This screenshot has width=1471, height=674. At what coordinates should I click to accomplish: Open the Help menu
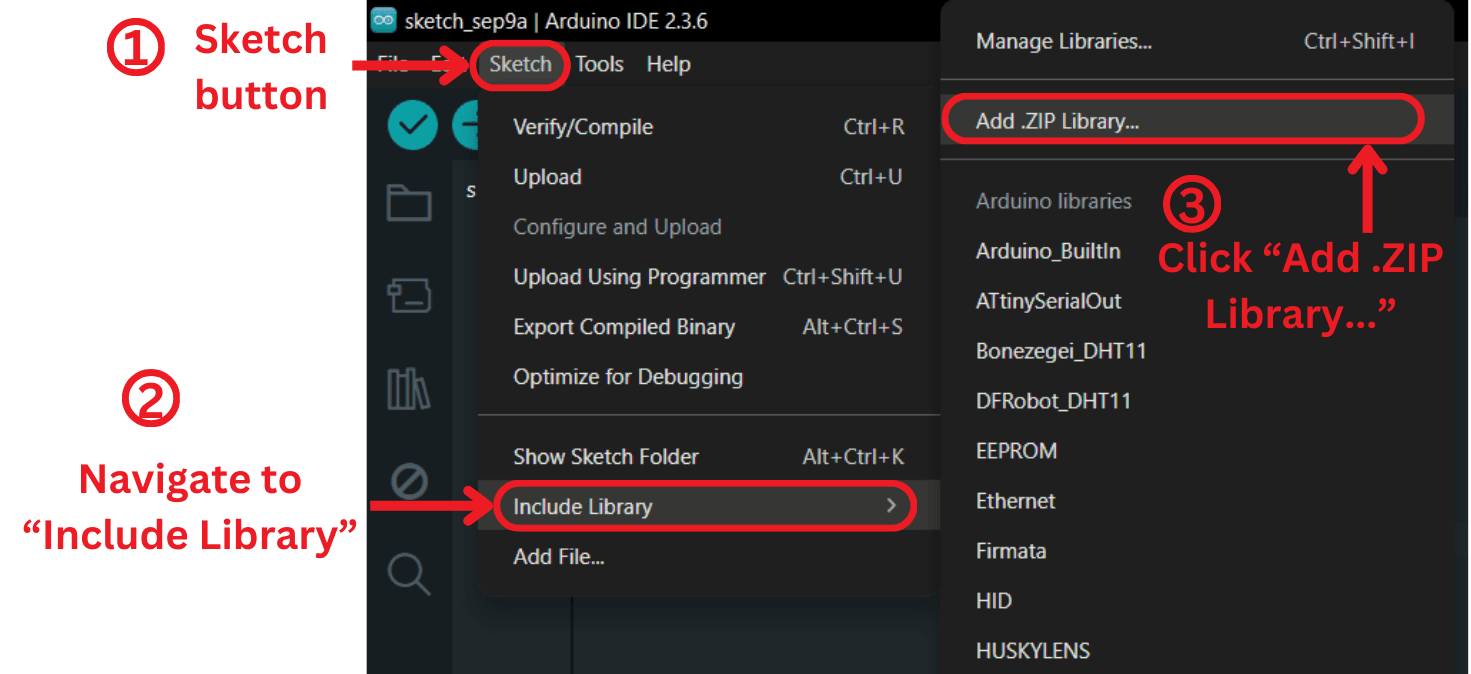point(668,64)
